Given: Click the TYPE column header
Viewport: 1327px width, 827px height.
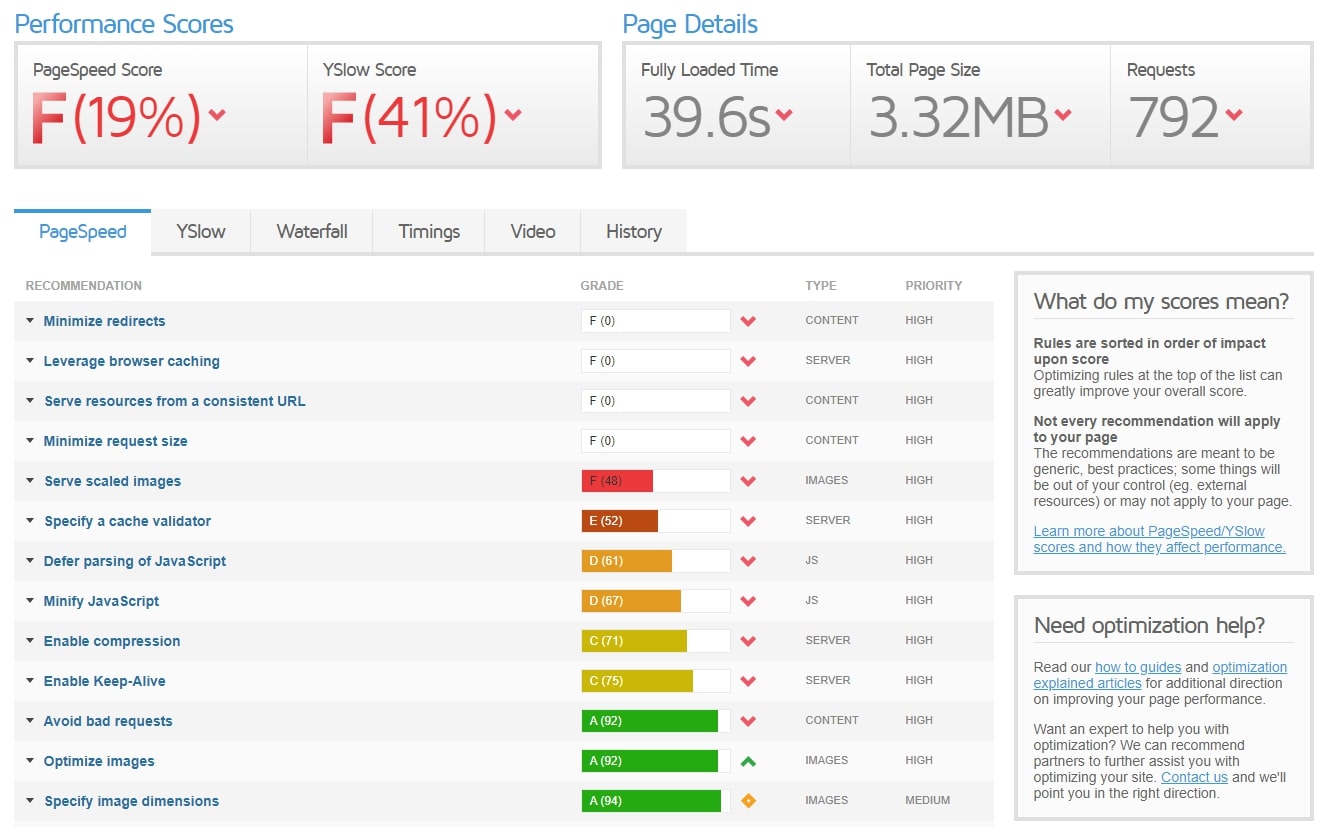Looking at the screenshot, I should pyautogui.click(x=821, y=286).
